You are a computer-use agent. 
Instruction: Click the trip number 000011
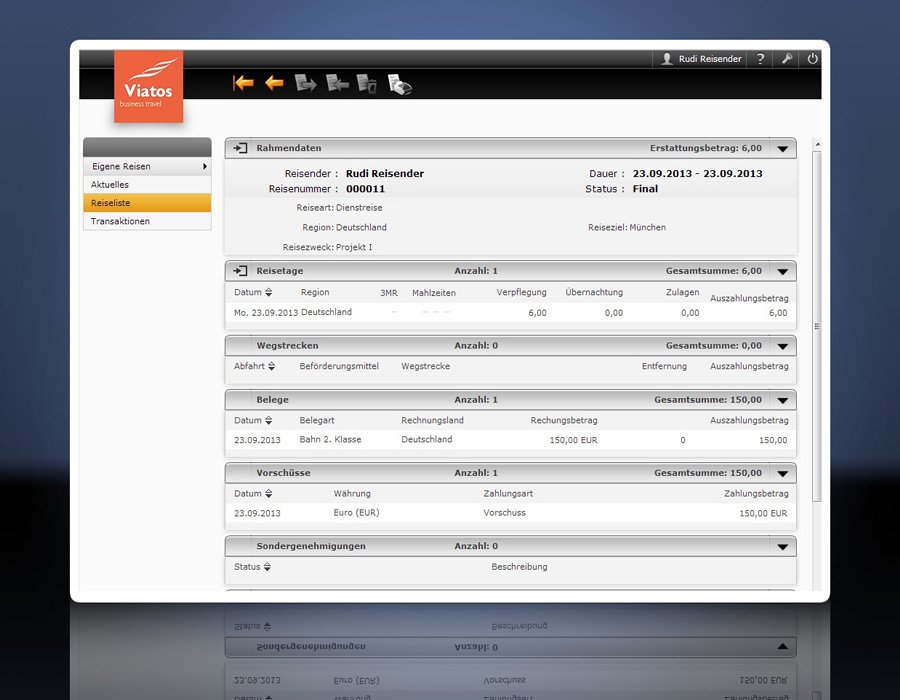(x=365, y=189)
